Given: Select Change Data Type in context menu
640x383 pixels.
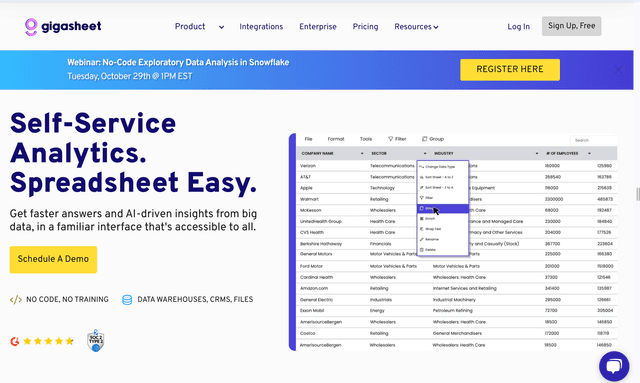Looking at the screenshot, I should coord(442,167).
